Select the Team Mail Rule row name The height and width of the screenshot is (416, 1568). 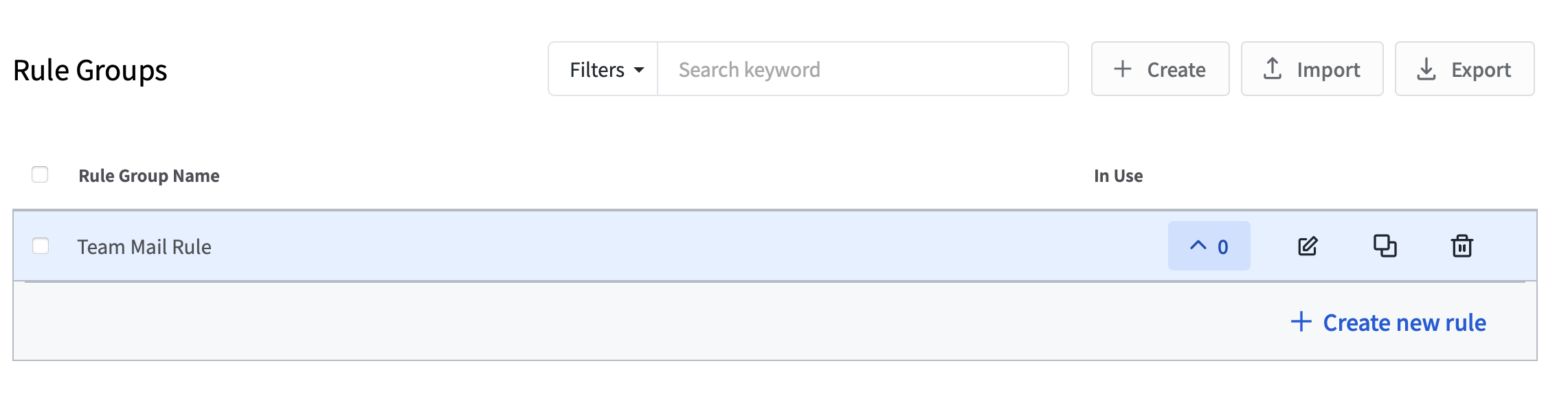[144, 247]
